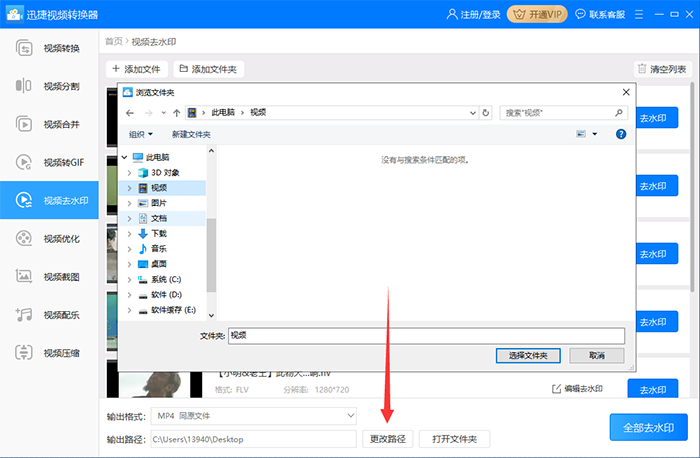Expand the 软件缓存 (E:) node arrow

click(129, 310)
